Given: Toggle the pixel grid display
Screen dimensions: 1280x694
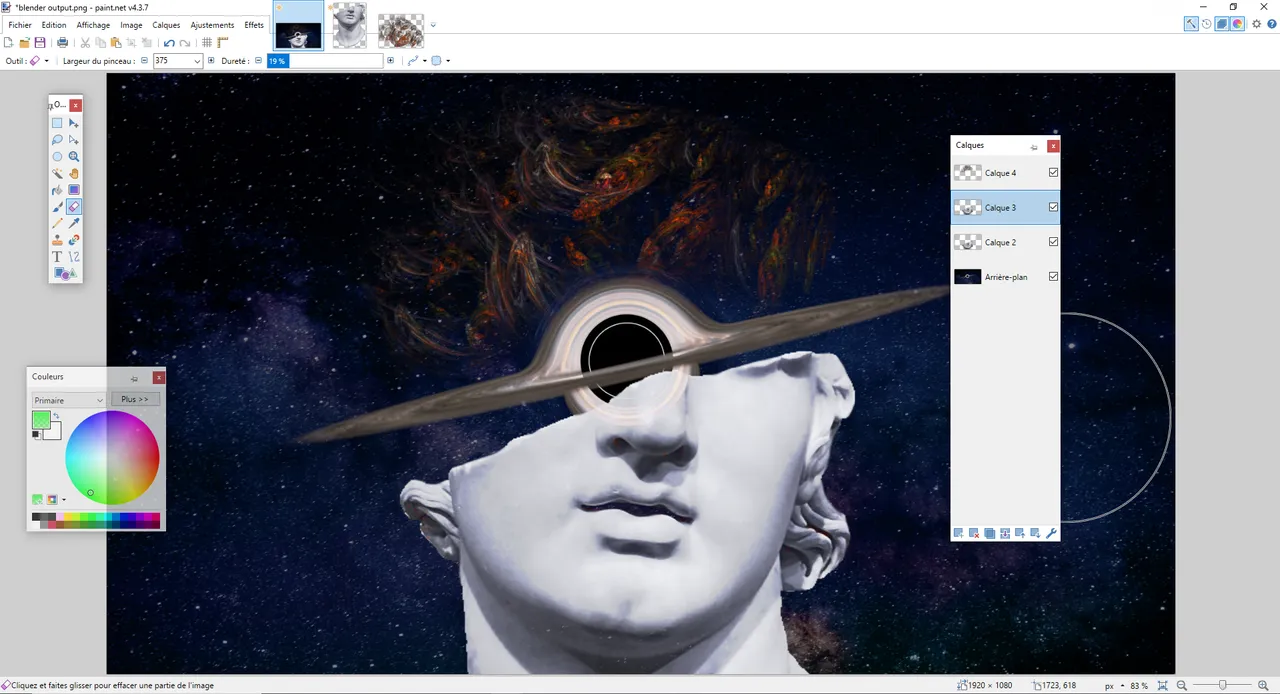Looking at the screenshot, I should pyautogui.click(x=207, y=43).
